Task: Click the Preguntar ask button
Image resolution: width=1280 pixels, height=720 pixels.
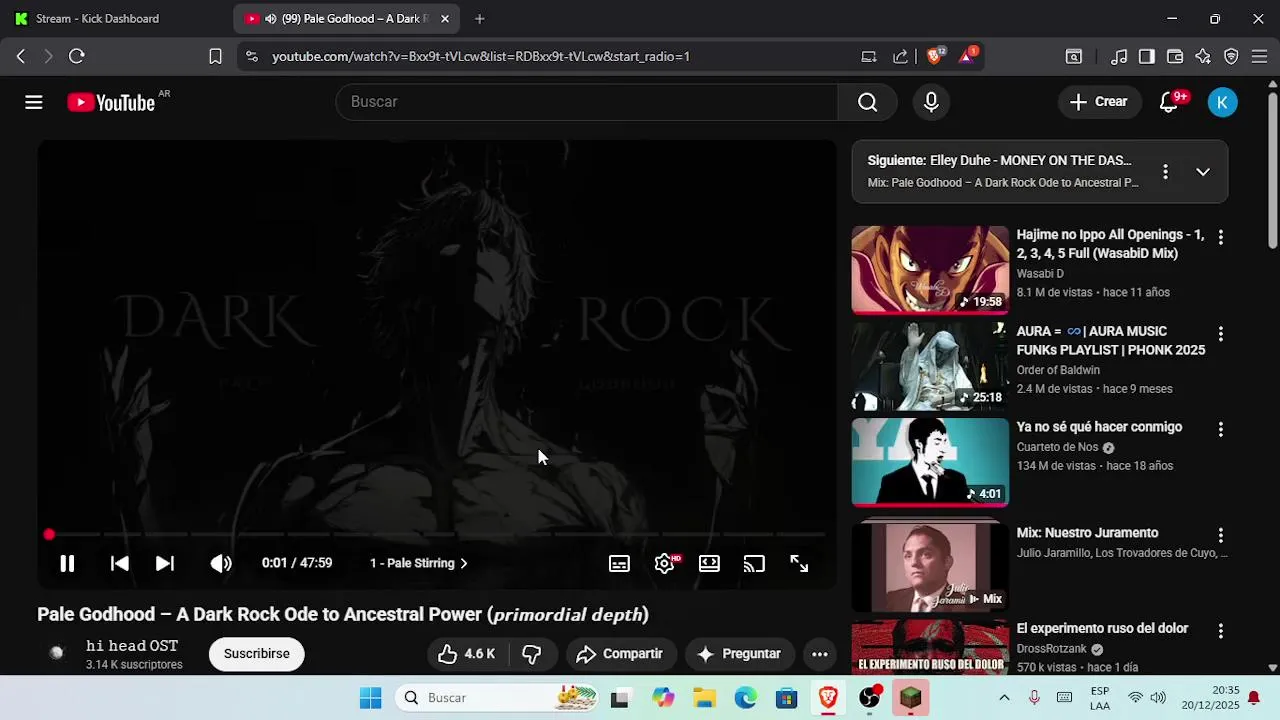Action: click(739, 654)
